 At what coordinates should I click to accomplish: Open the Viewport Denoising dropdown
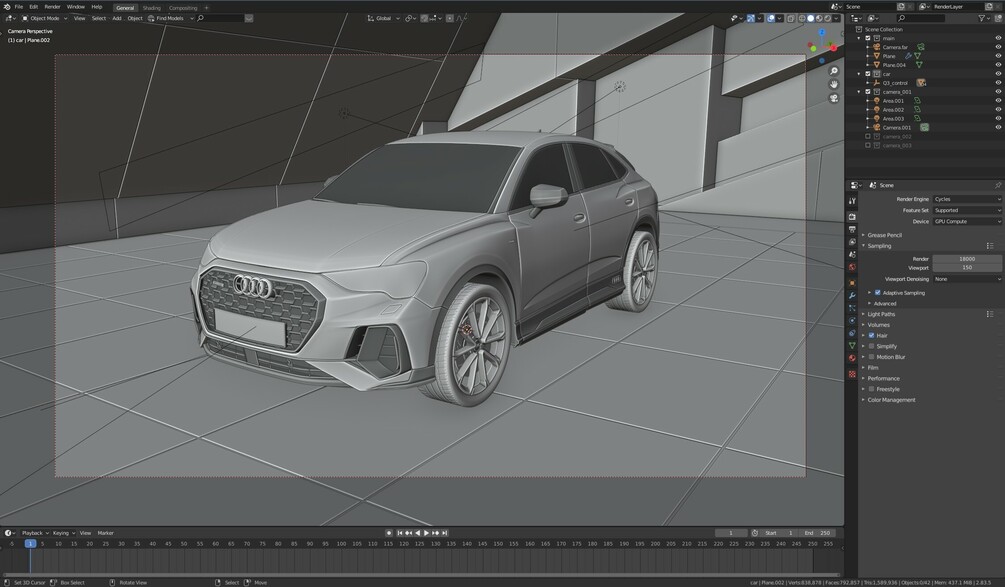967,279
